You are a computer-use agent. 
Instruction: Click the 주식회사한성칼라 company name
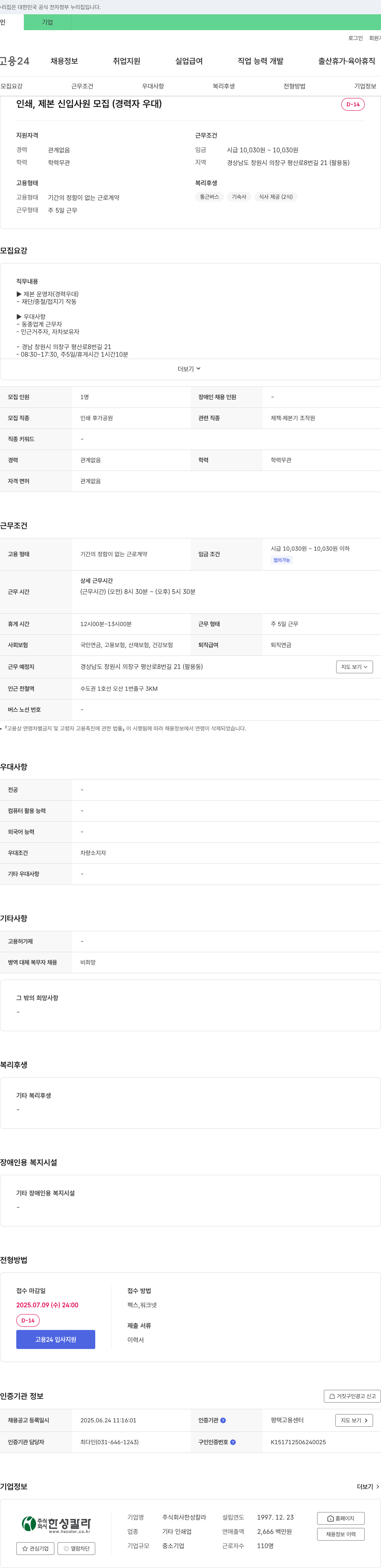pyautogui.click(x=184, y=1518)
